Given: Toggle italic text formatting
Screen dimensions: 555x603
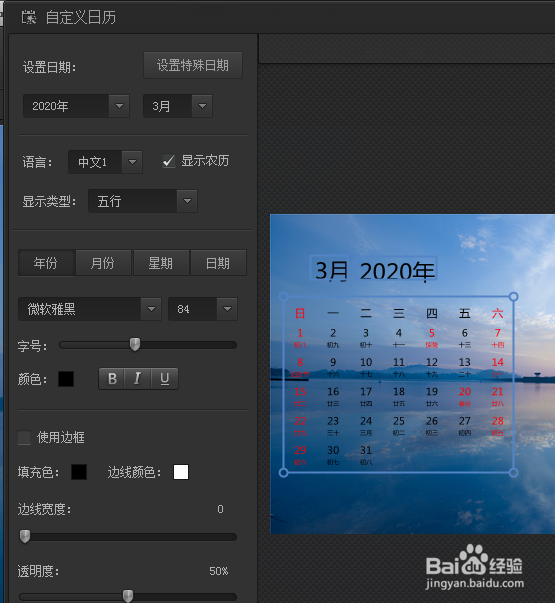Looking at the screenshot, I should pos(137,379).
